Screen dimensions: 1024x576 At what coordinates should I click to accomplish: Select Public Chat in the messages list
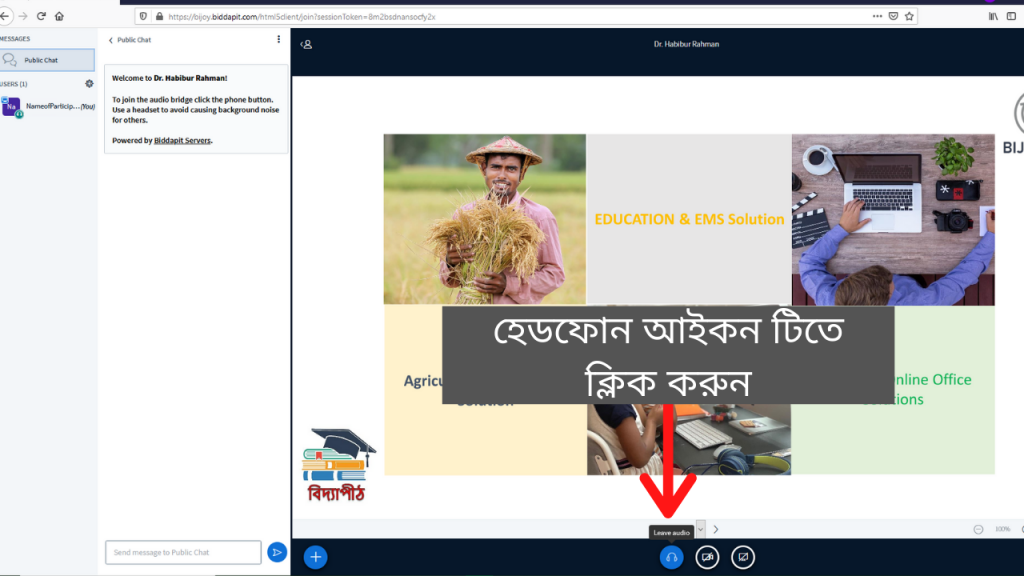click(x=47, y=60)
